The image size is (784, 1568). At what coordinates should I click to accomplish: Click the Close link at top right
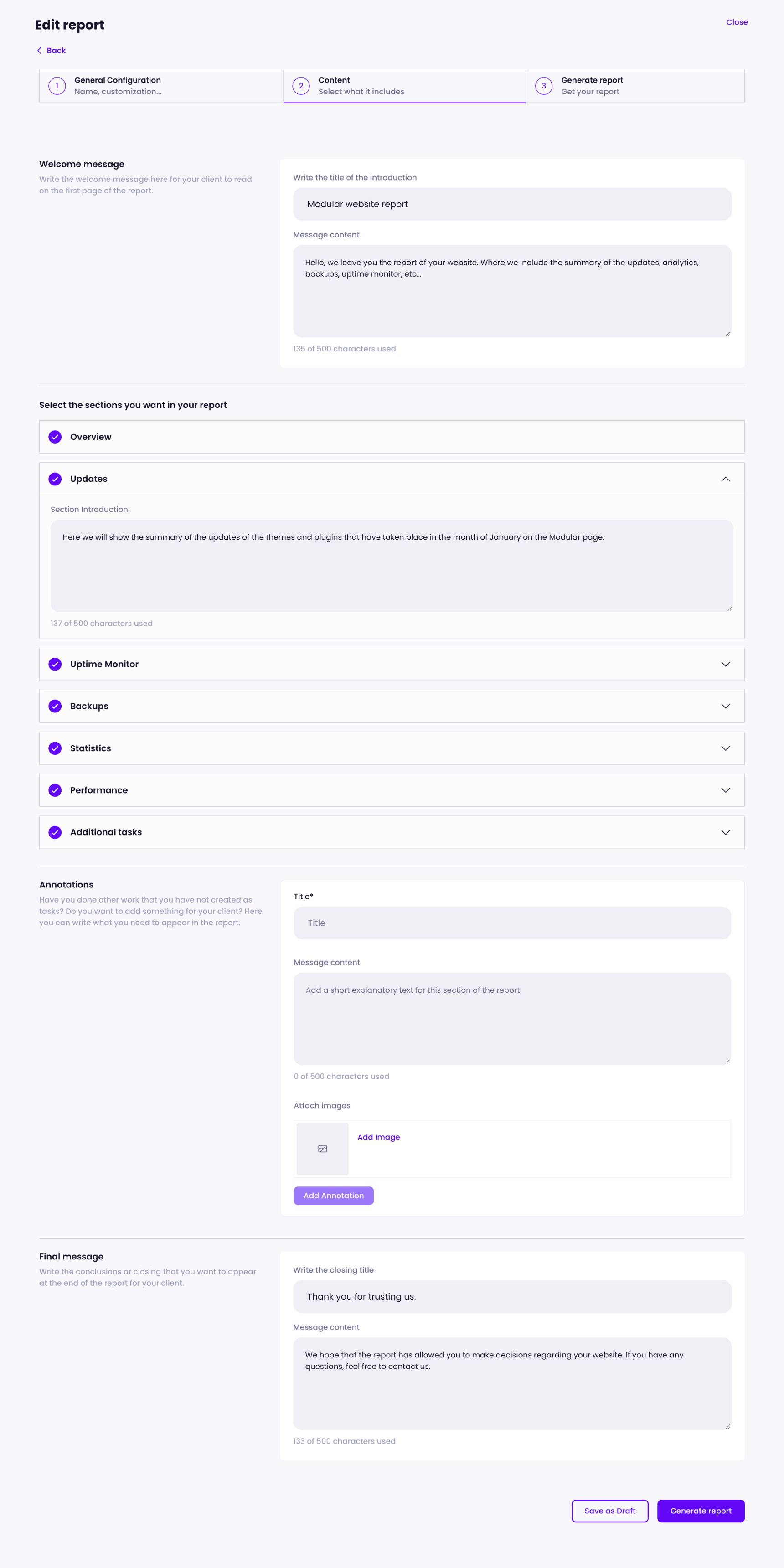click(737, 22)
